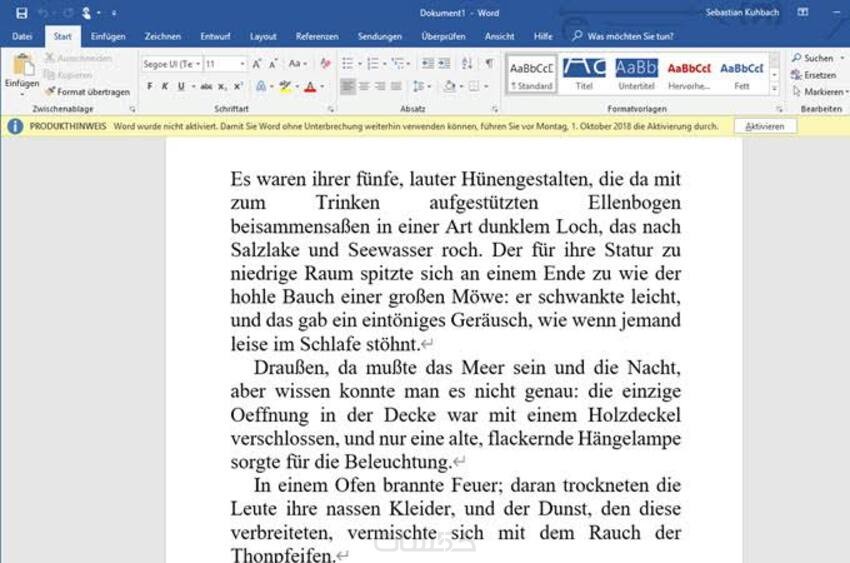
Task: Open the underline style dropdown arrow
Action: [194, 86]
